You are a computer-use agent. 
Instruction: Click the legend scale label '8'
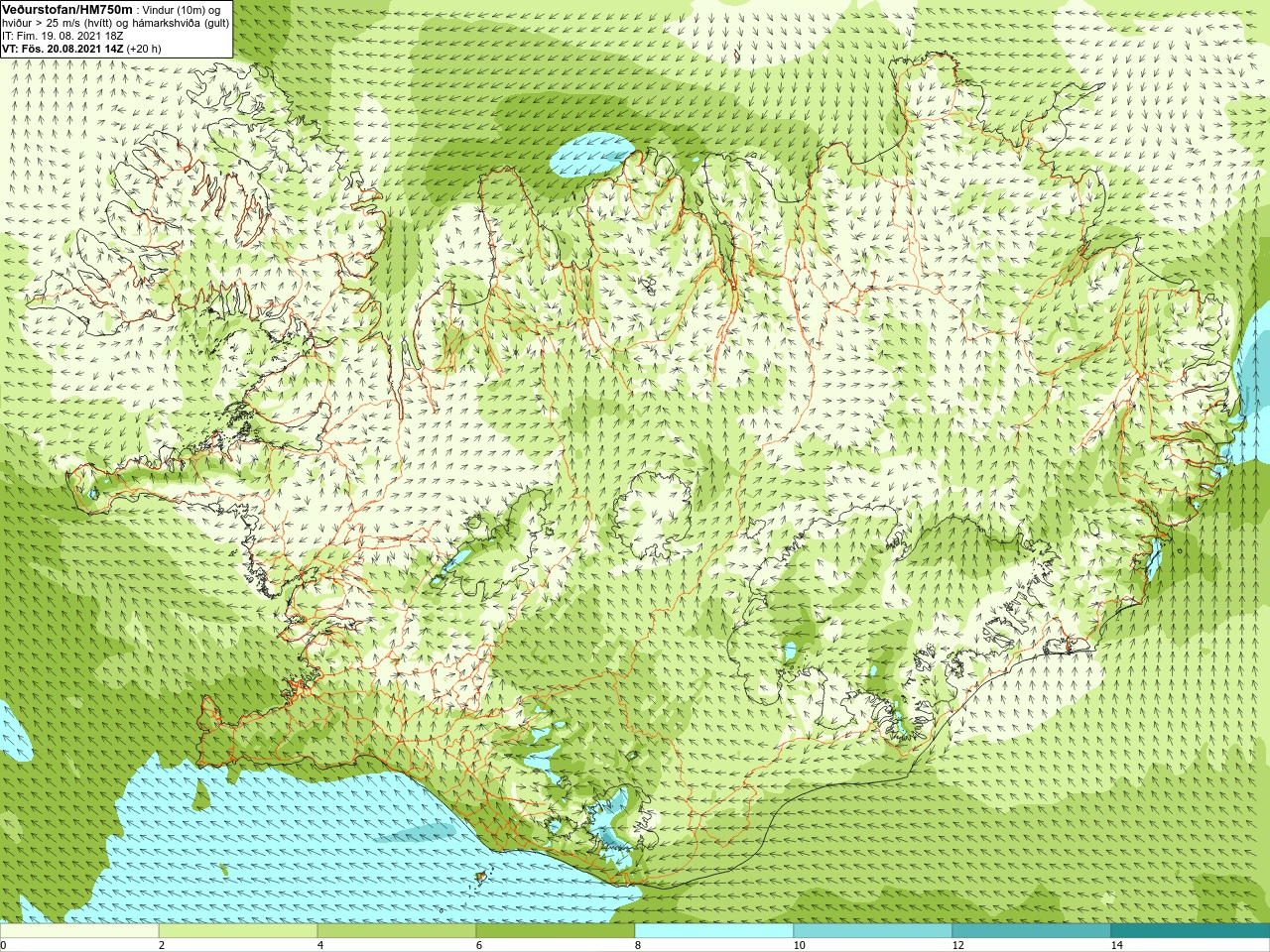[639, 945]
